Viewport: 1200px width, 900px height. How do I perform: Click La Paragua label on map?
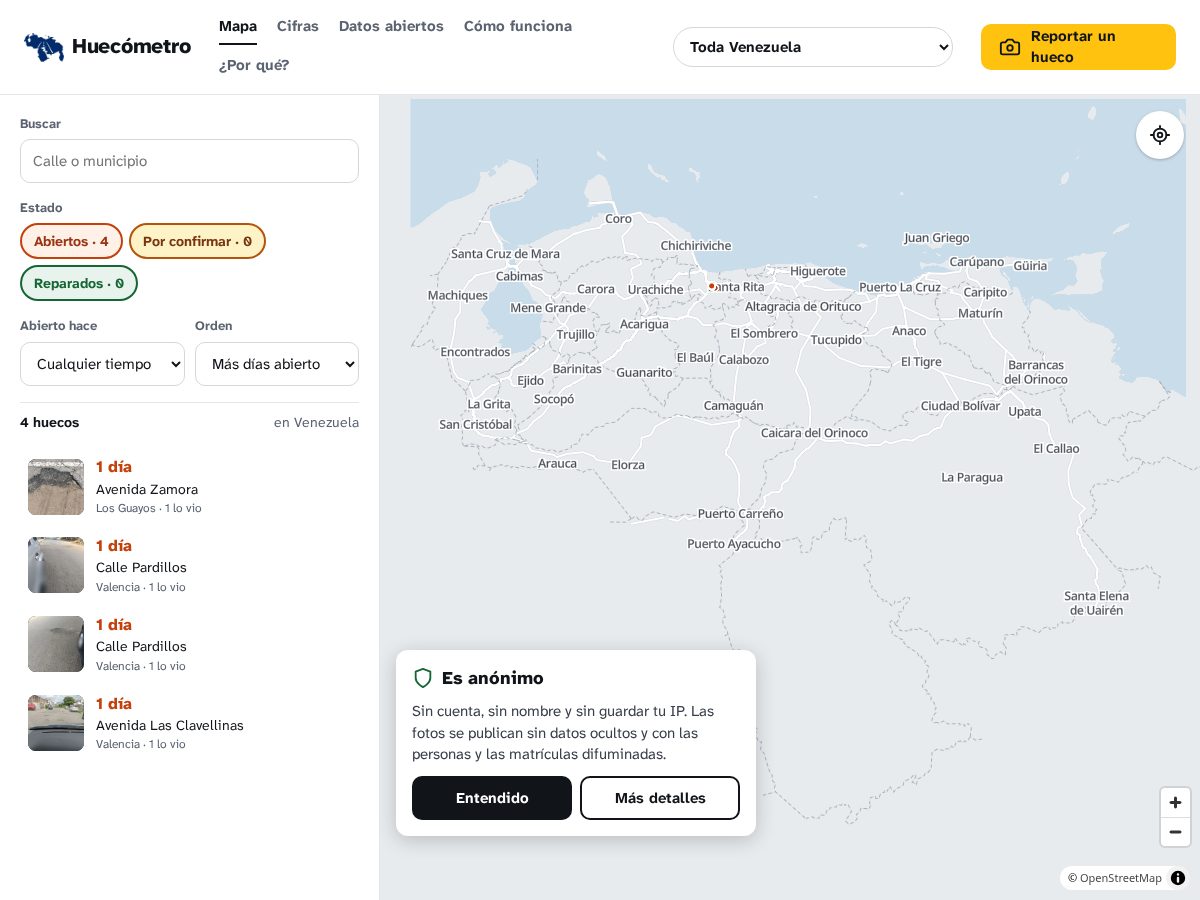pos(972,477)
